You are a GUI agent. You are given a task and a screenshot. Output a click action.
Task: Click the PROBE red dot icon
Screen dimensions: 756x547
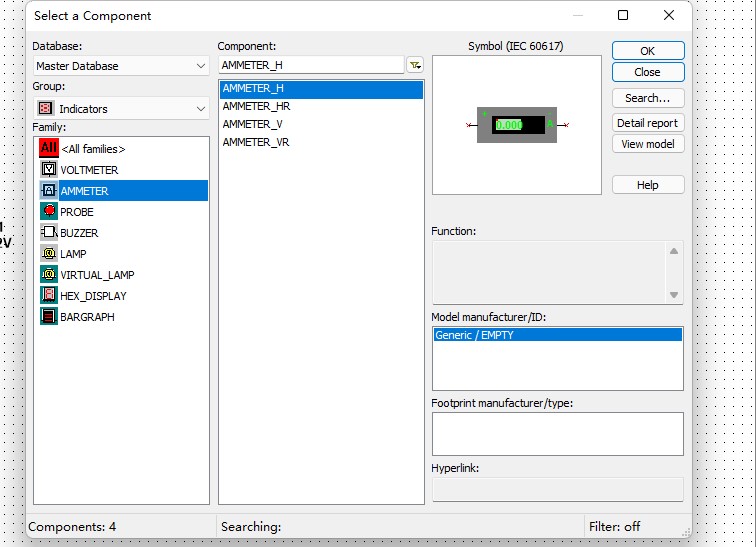(49, 211)
